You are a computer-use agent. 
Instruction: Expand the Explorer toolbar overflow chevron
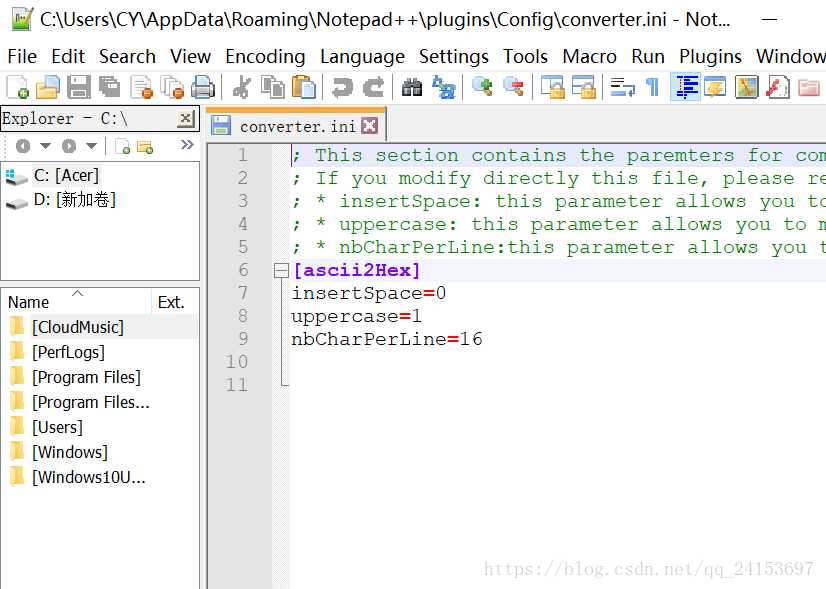tap(187, 144)
